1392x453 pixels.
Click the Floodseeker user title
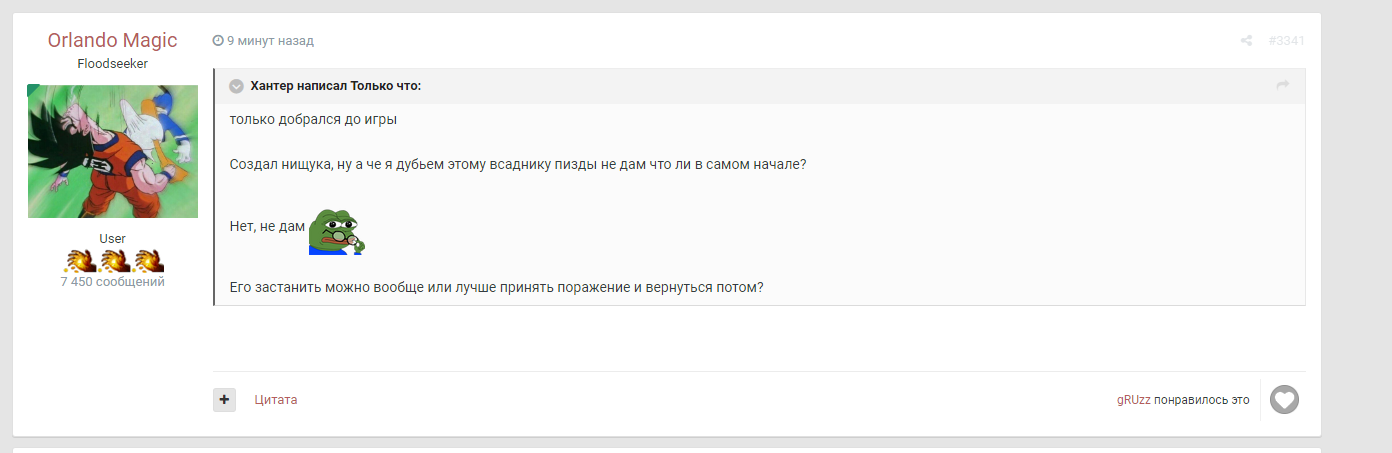click(112, 64)
